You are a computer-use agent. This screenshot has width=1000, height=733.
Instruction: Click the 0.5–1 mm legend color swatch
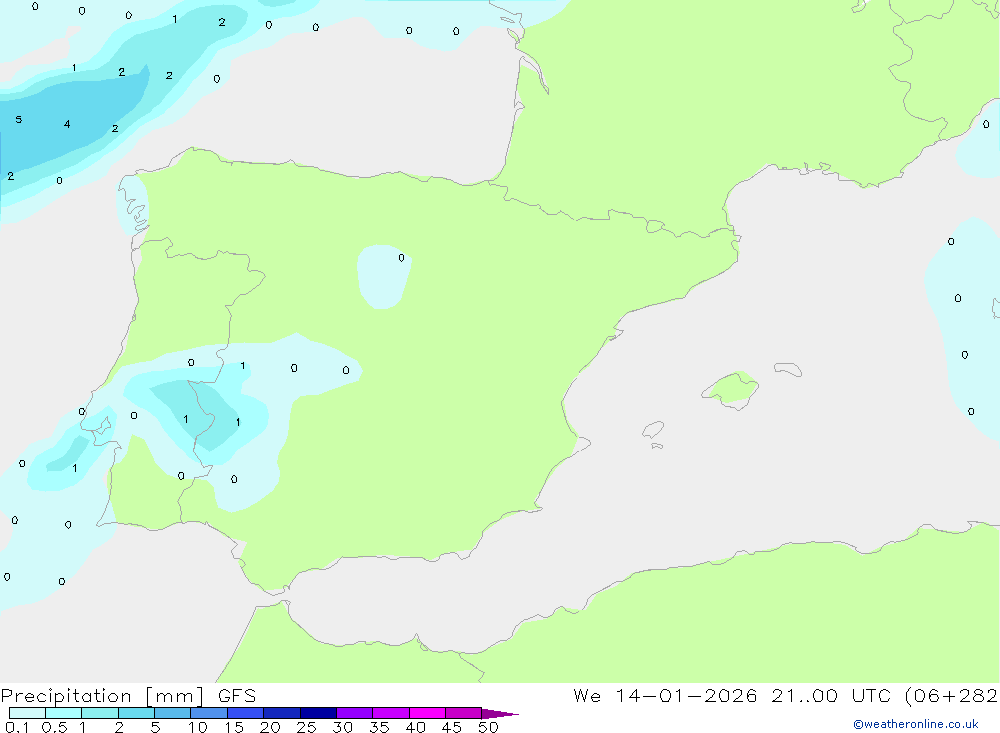(64, 713)
